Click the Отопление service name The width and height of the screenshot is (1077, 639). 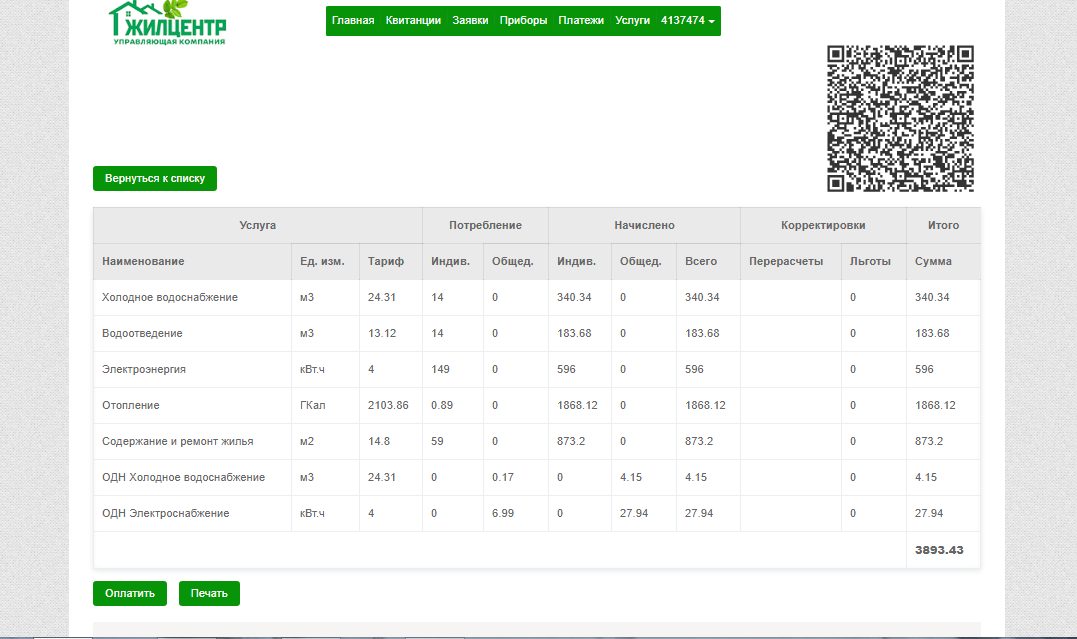(x=131, y=405)
